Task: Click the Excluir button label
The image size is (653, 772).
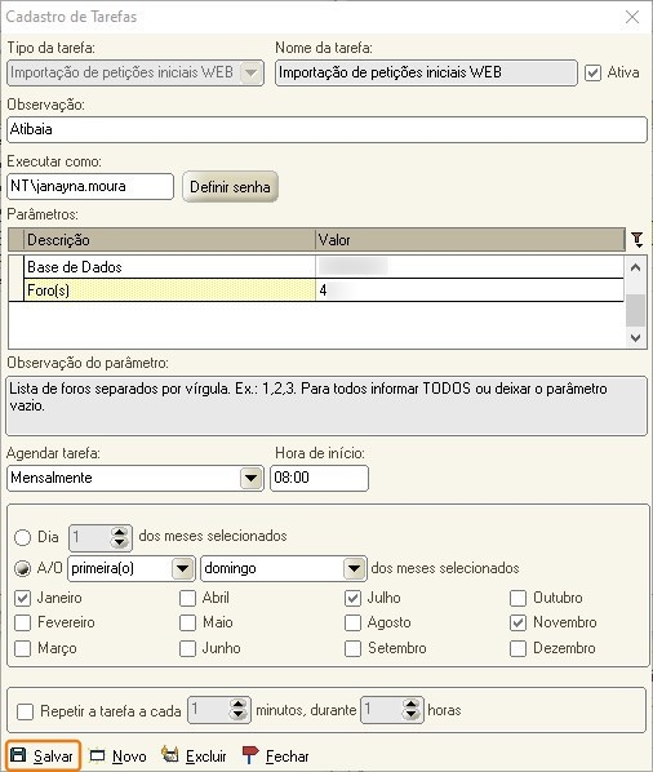Action: (206, 756)
